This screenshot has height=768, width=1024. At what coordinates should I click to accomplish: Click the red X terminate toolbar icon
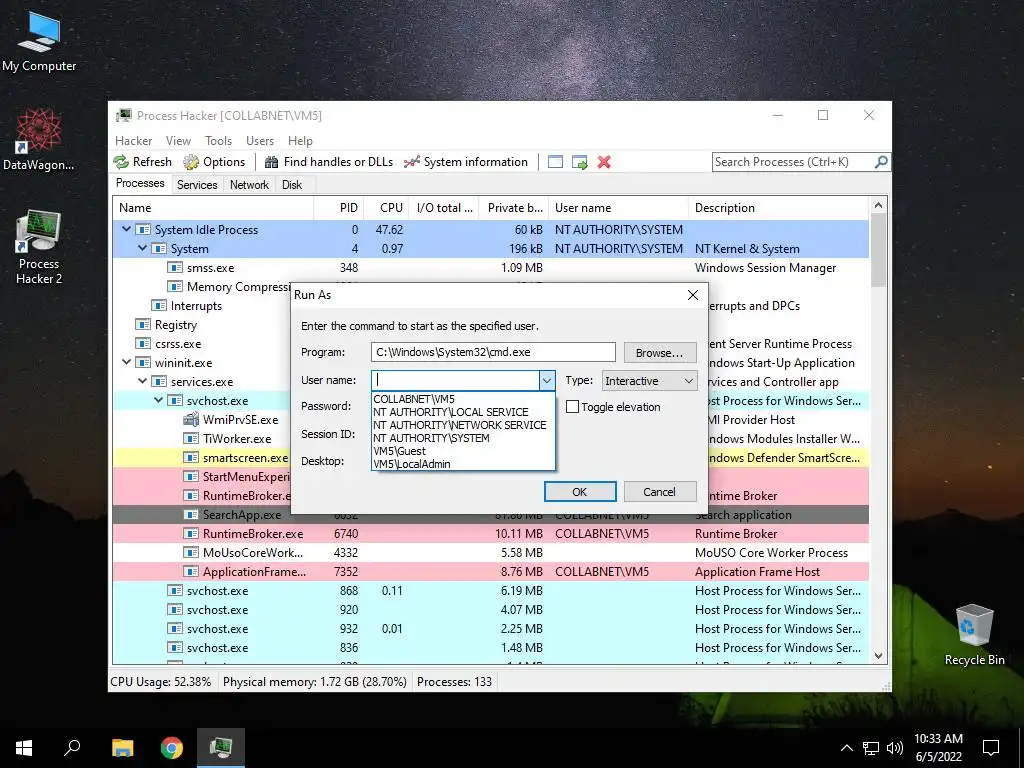click(604, 162)
